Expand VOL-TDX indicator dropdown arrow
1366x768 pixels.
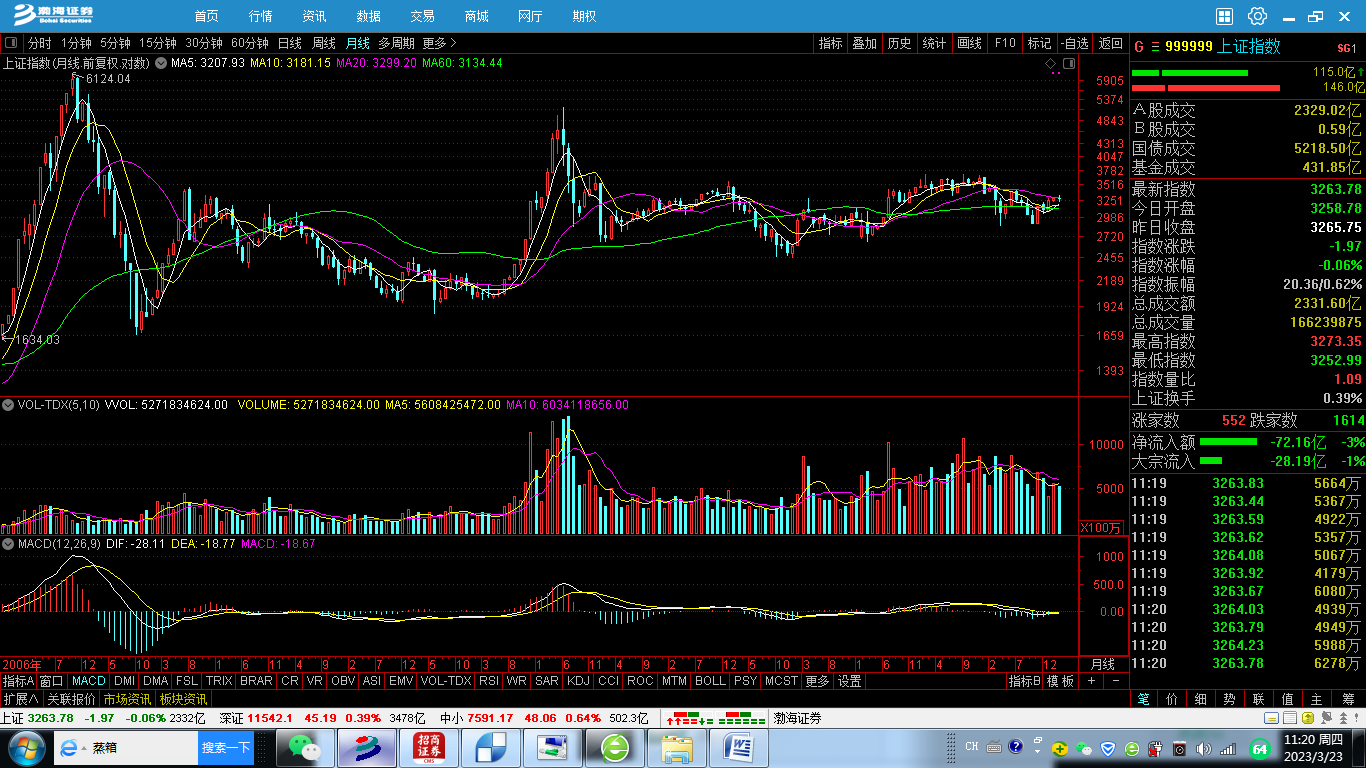pos(8,405)
